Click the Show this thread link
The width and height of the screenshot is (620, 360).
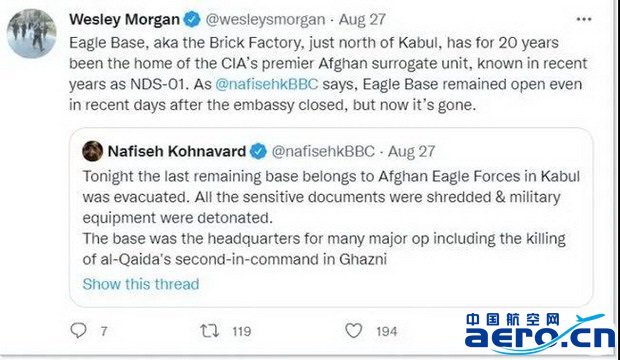point(141,284)
